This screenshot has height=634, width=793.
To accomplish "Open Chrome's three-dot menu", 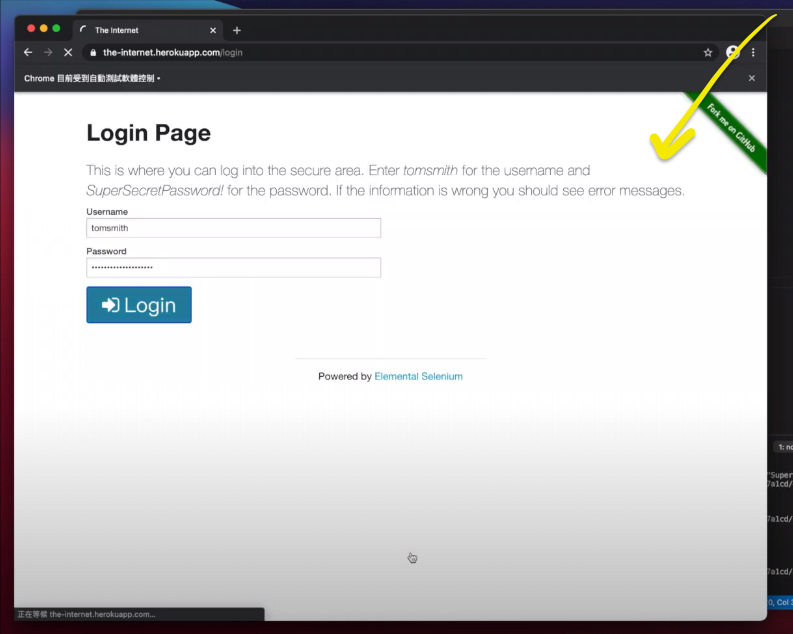I will (753, 52).
